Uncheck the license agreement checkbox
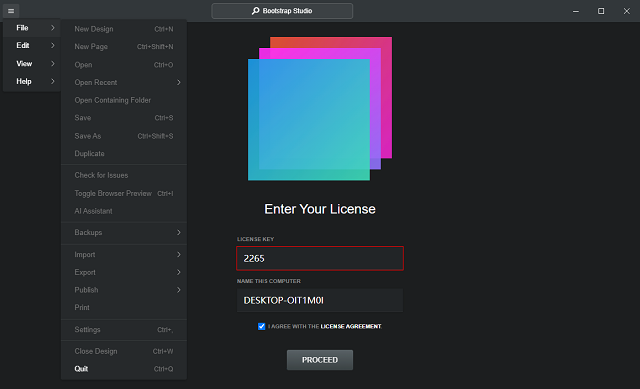This screenshot has height=389, width=640. click(x=262, y=326)
